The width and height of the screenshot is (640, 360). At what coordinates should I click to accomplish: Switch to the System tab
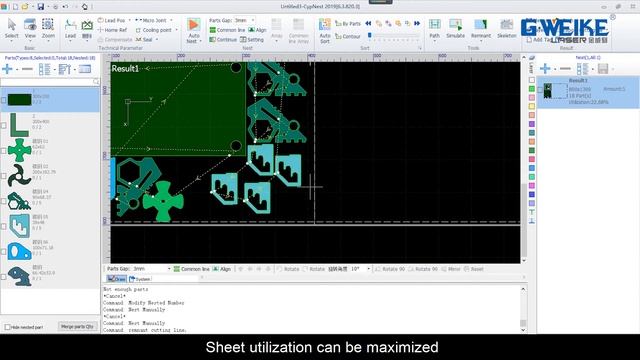[140, 279]
